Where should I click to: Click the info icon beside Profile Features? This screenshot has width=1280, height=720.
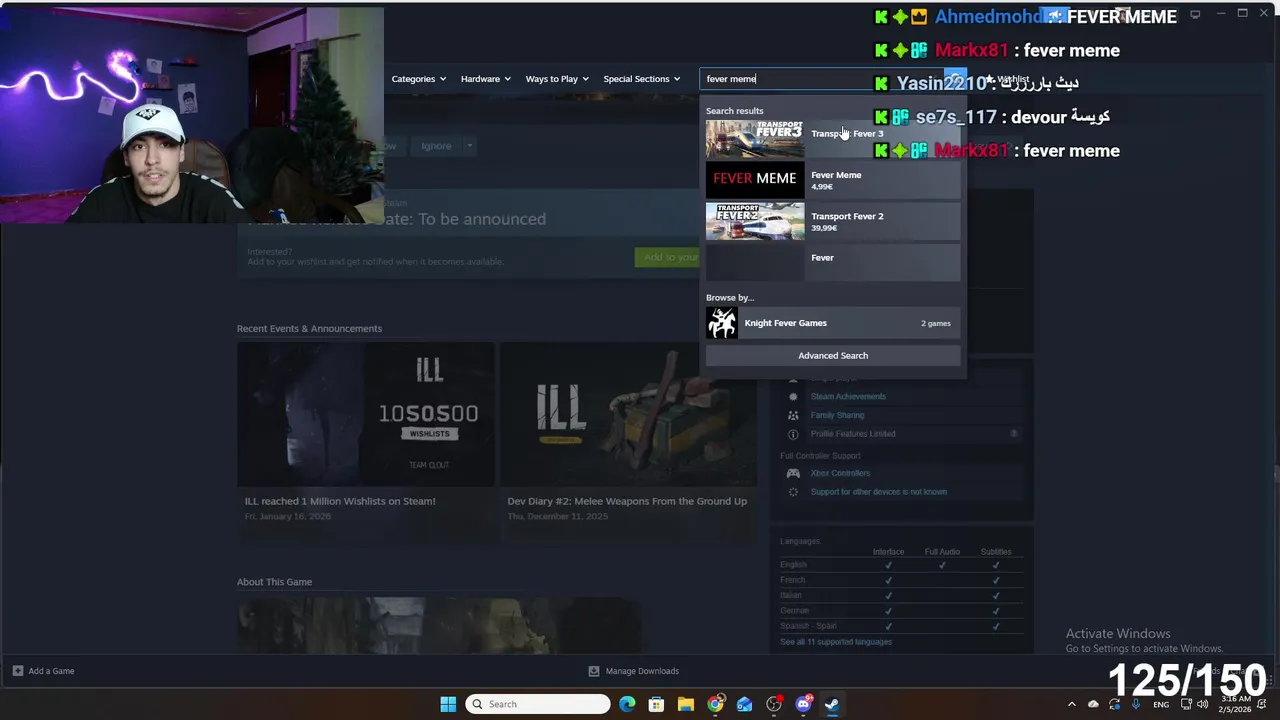[x=1014, y=434]
